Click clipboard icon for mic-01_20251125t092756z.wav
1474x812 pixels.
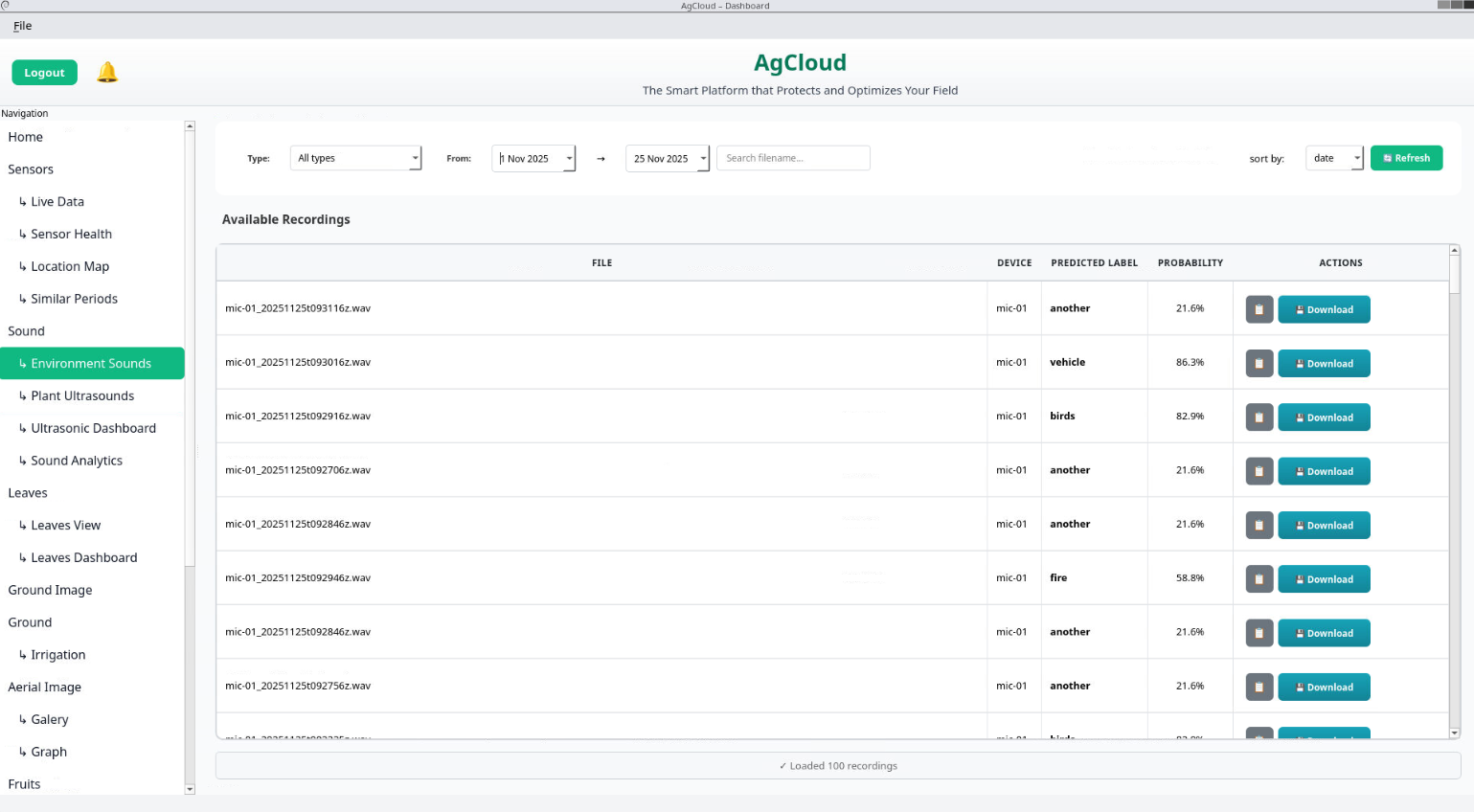point(1259,688)
